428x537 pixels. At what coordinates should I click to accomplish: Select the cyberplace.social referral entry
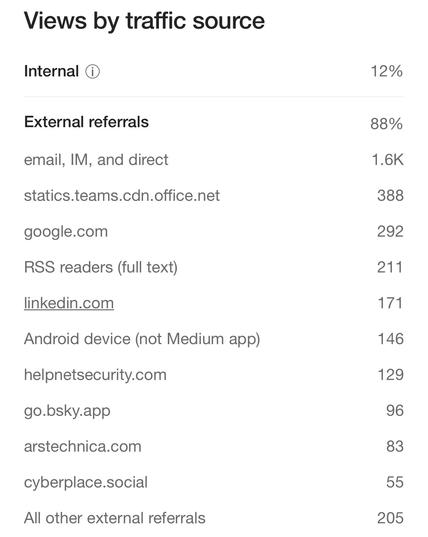[x=86, y=483]
